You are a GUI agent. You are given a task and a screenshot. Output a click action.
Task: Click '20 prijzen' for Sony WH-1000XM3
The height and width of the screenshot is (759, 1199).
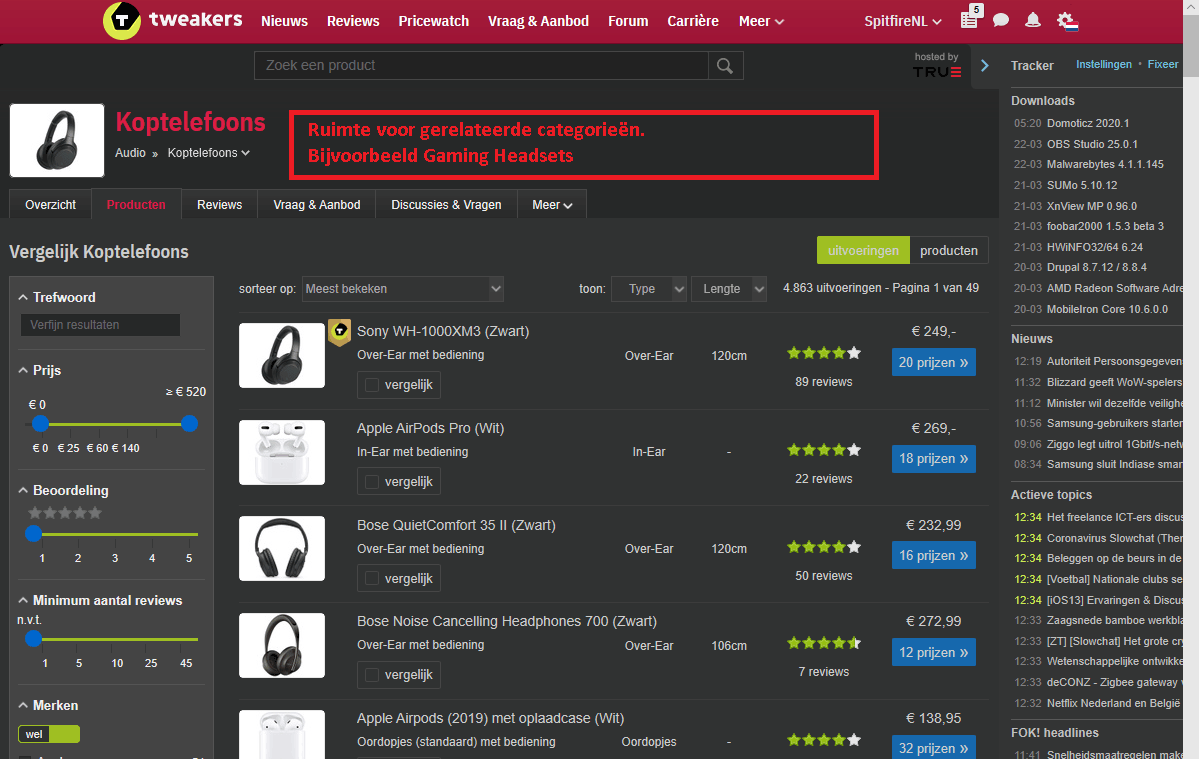pos(934,362)
